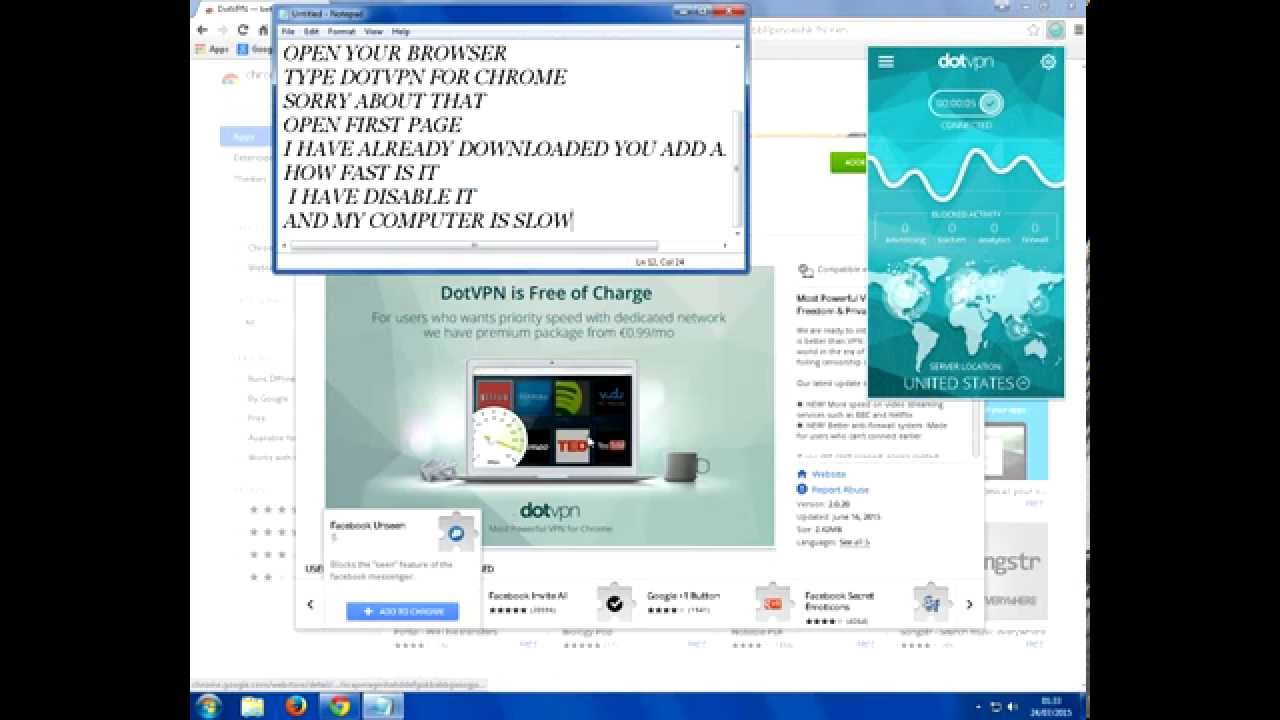Click Notepad vertical scrollbar thumb
The height and width of the screenshot is (720, 1280).
pos(738,170)
